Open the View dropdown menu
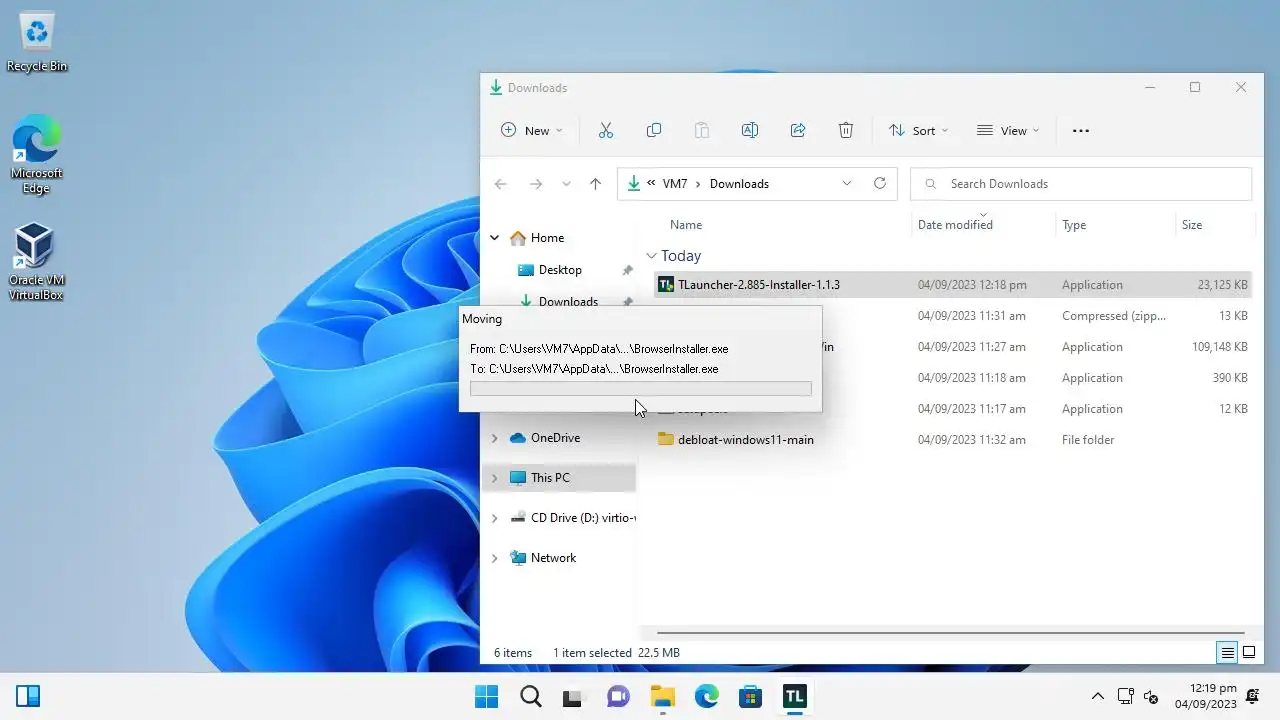The image size is (1280, 720). tap(1008, 130)
